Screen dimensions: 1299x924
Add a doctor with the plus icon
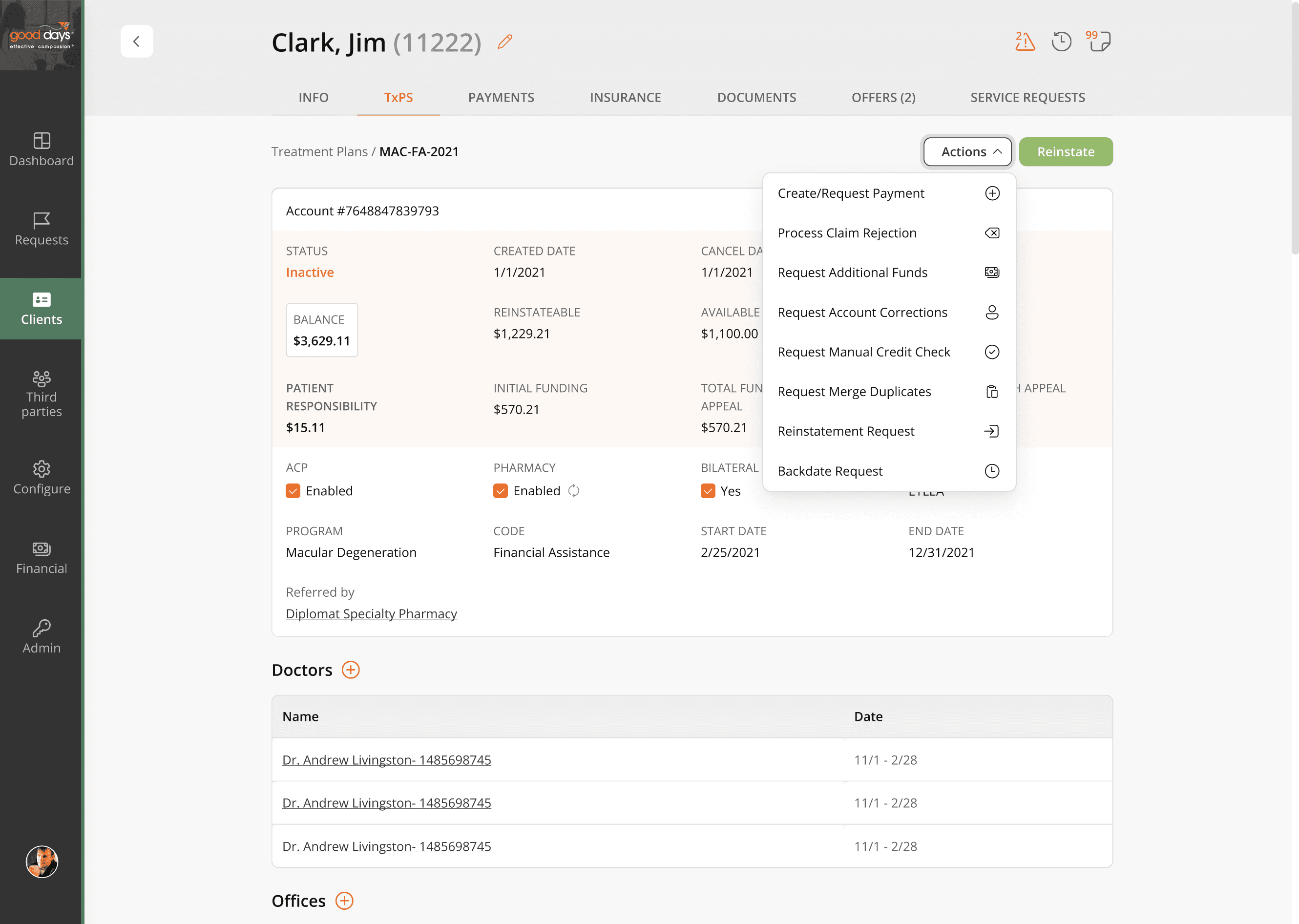point(351,670)
